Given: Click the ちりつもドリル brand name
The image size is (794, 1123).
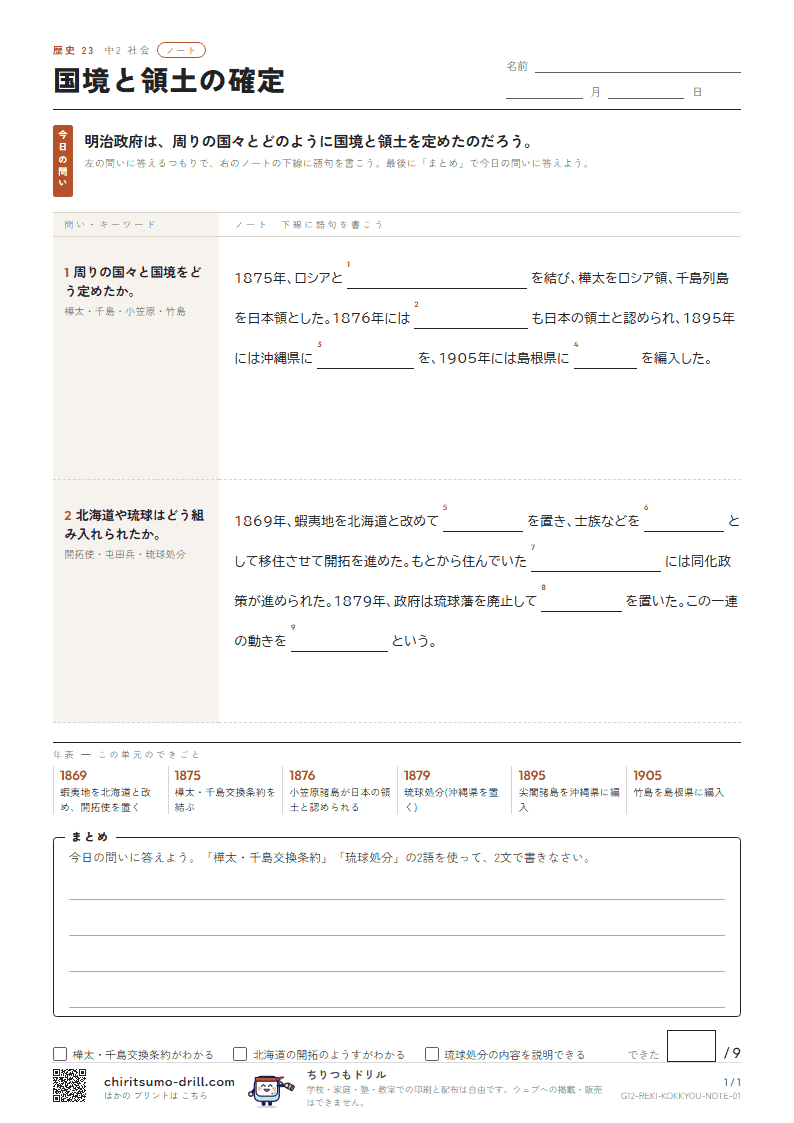Looking at the screenshot, I should click(347, 1074).
